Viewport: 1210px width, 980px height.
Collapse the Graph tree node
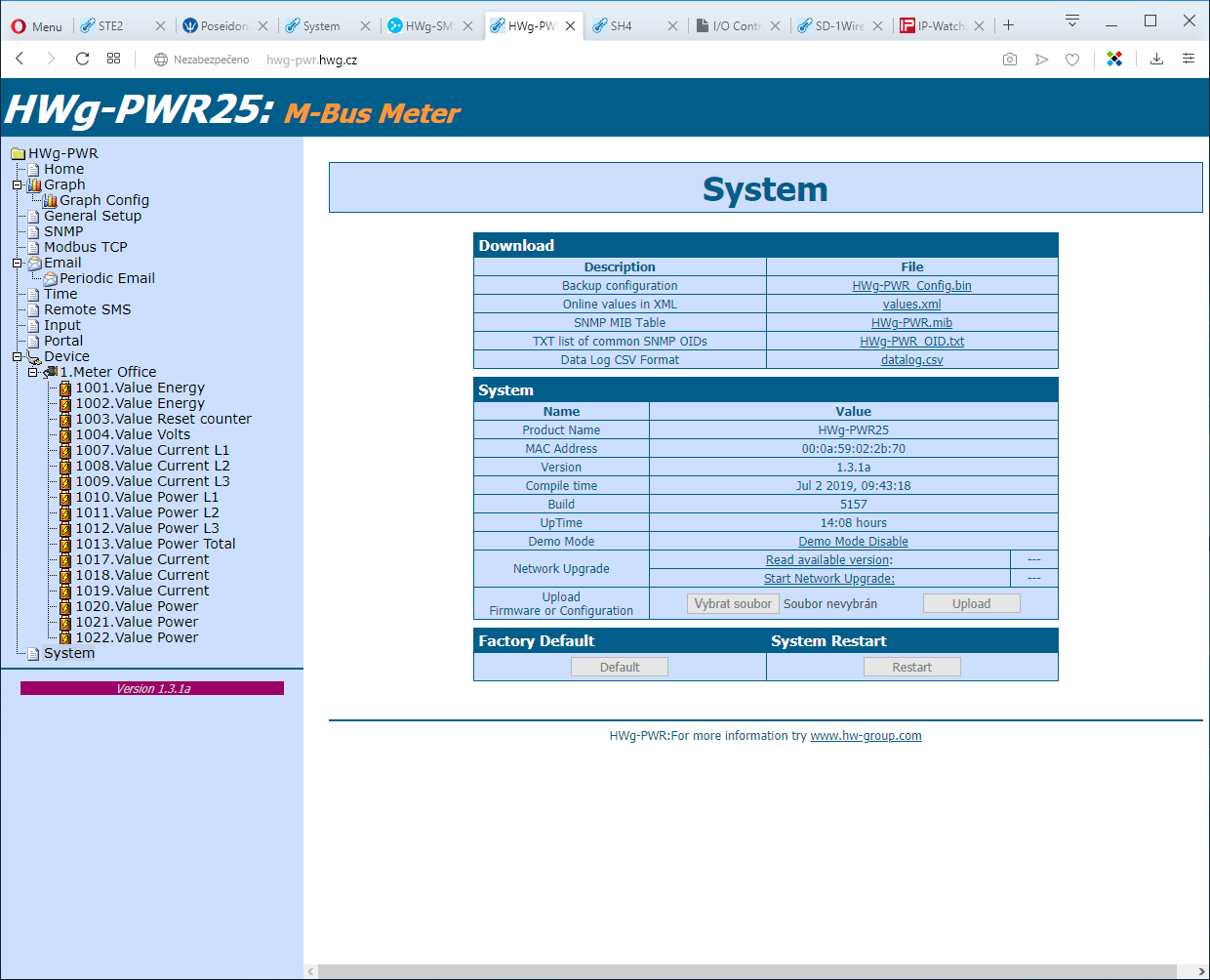(17, 184)
